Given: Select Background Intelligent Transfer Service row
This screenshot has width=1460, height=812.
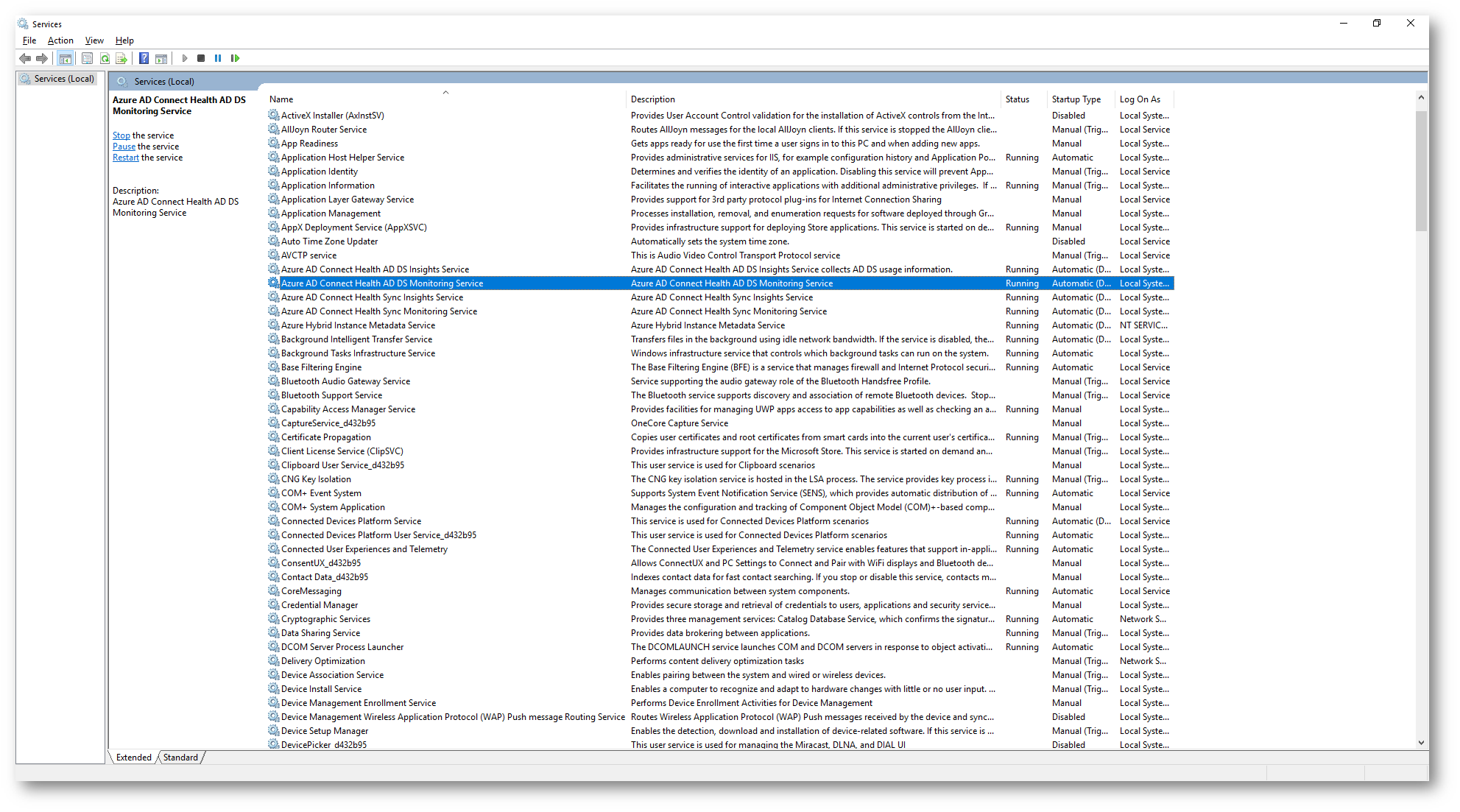Looking at the screenshot, I should 720,339.
